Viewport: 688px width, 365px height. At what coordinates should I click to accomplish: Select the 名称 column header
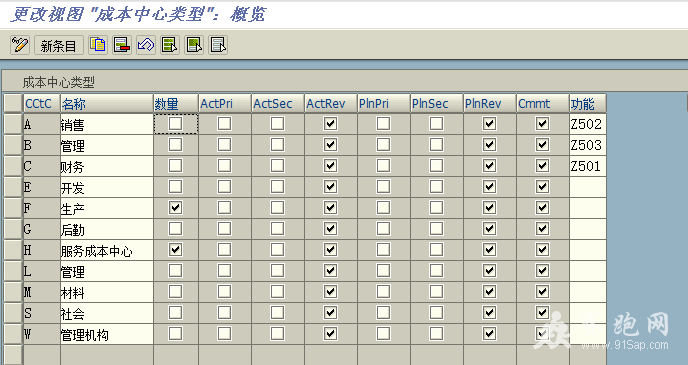point(107,104)
